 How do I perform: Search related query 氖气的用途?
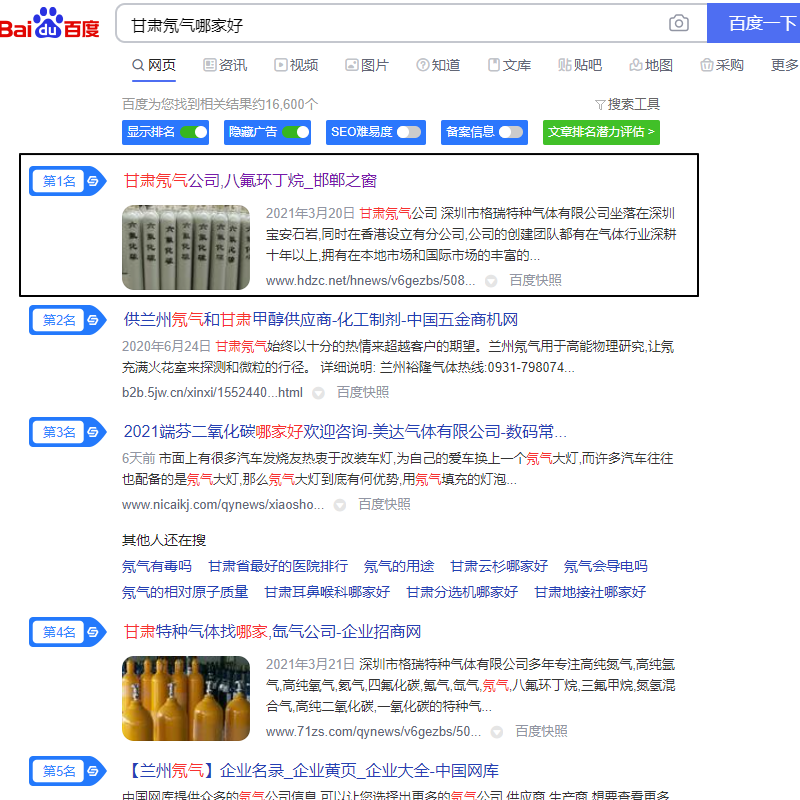point(399,566)
